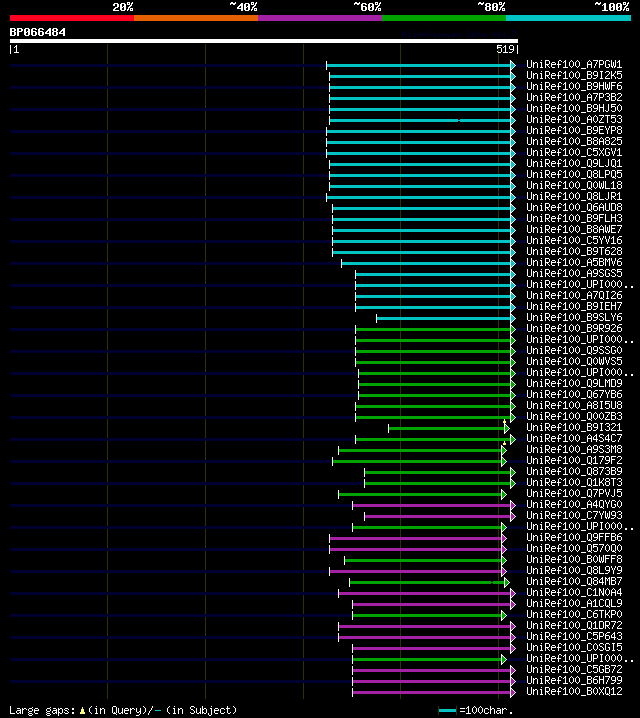640x718 pixels.
Task: Select the UniRef100_B0XQ12 label
Action: coord(574,691)
